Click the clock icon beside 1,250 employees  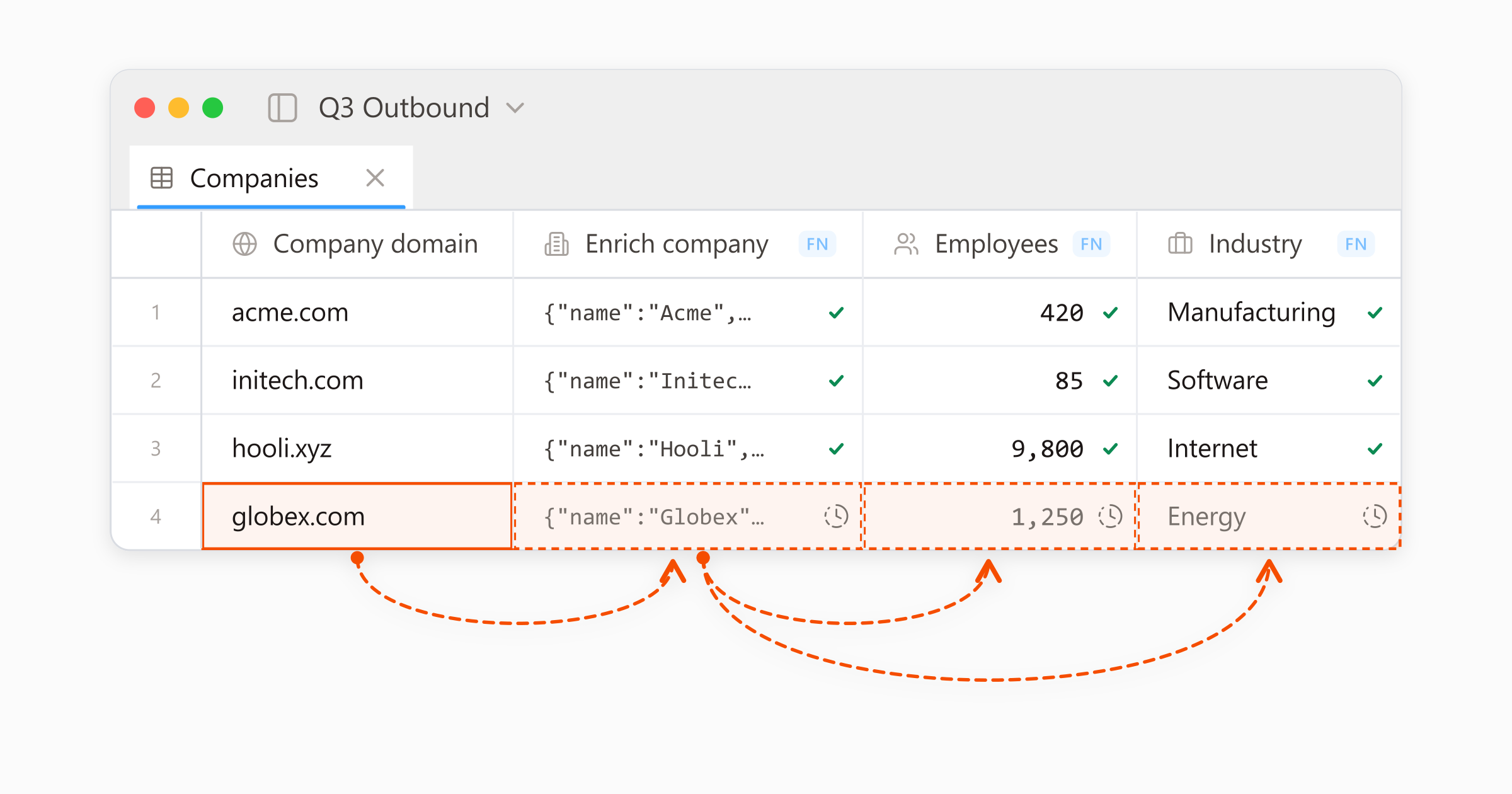click(1110, 517)
